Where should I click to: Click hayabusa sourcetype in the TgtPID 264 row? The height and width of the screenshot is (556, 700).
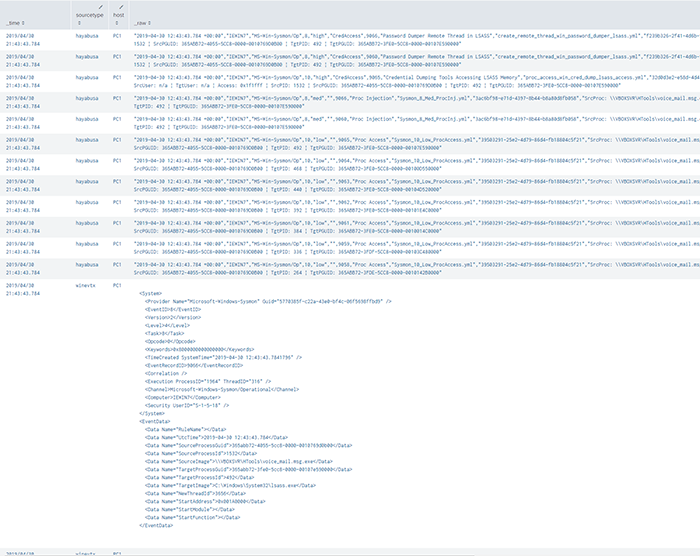tap(87, 265)
